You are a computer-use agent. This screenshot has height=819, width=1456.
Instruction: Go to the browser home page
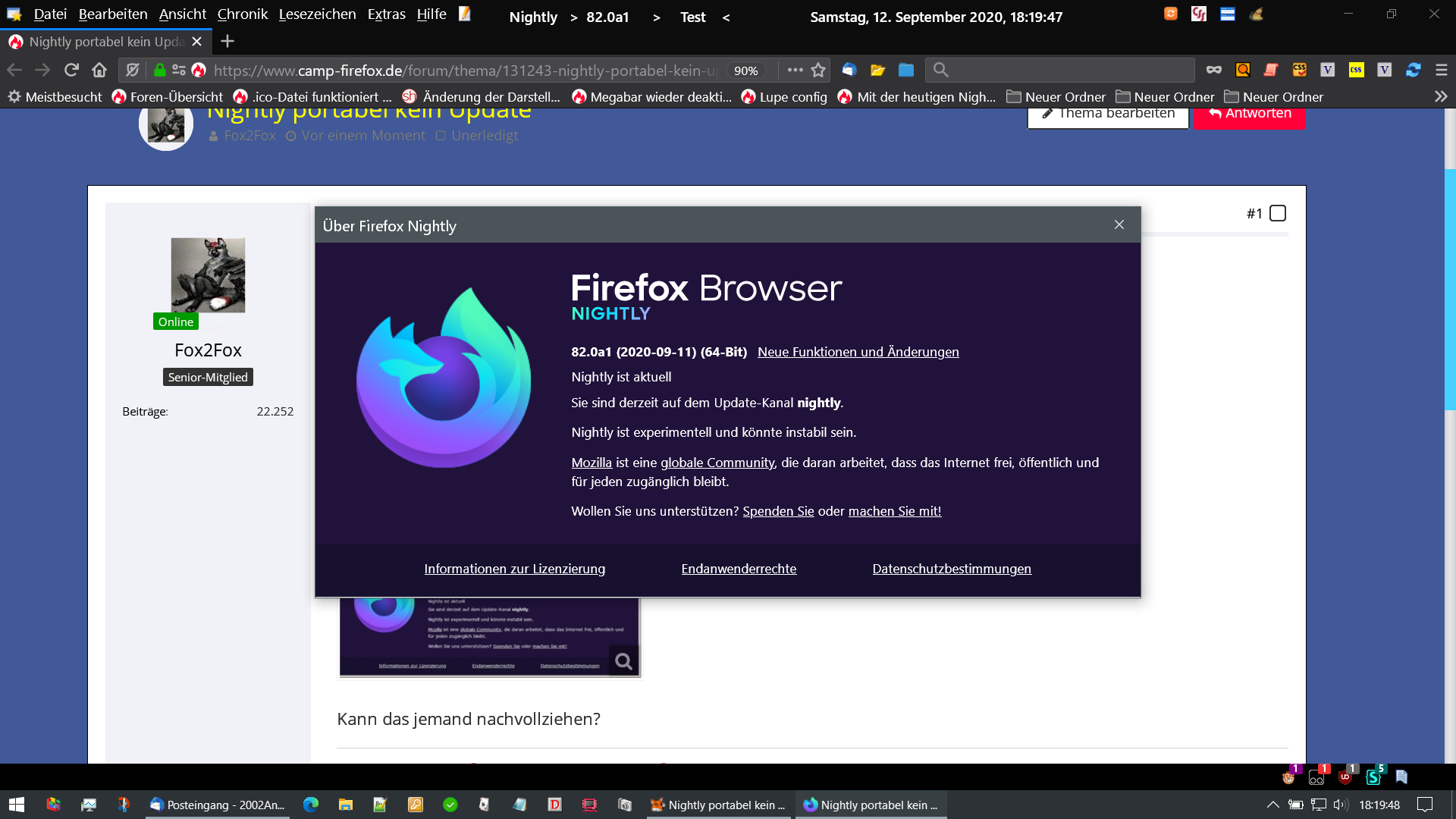[x=99, y=70]
